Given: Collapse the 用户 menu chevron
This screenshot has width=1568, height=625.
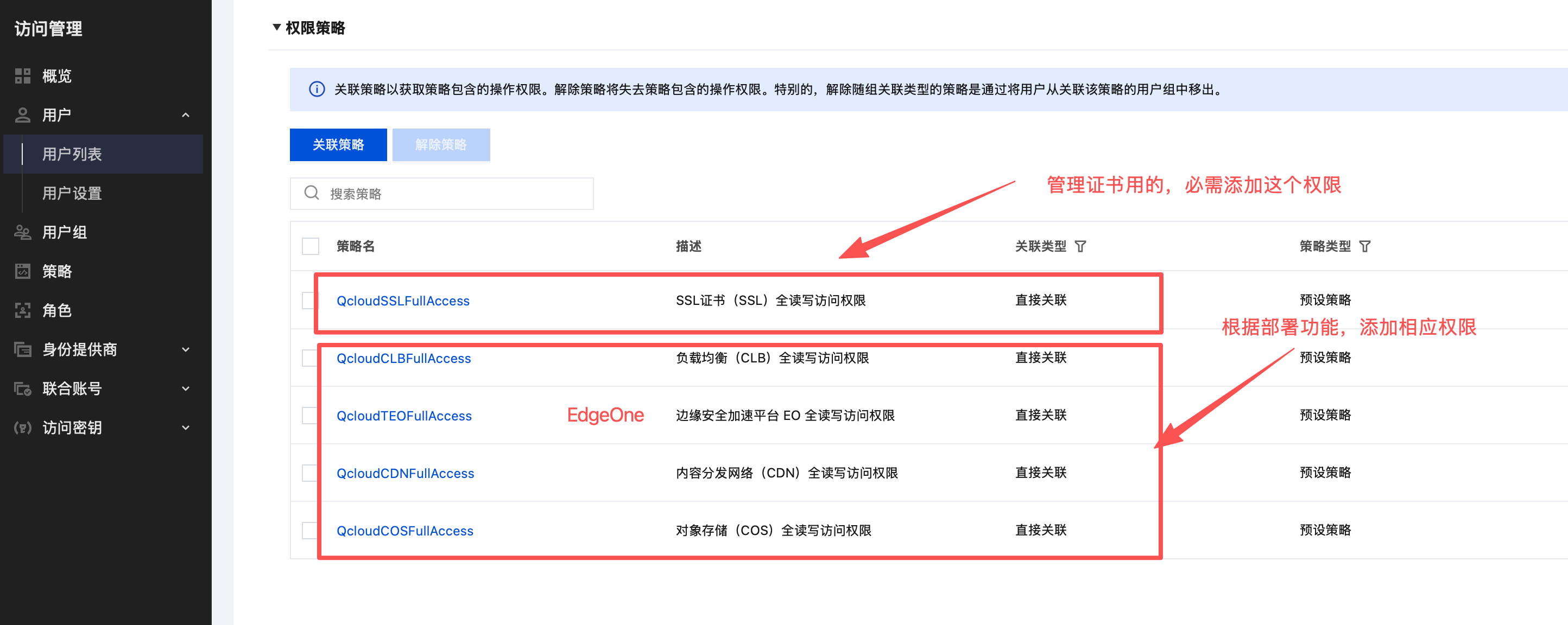Looking at the screenshot, I should click(x=186, y=115).
